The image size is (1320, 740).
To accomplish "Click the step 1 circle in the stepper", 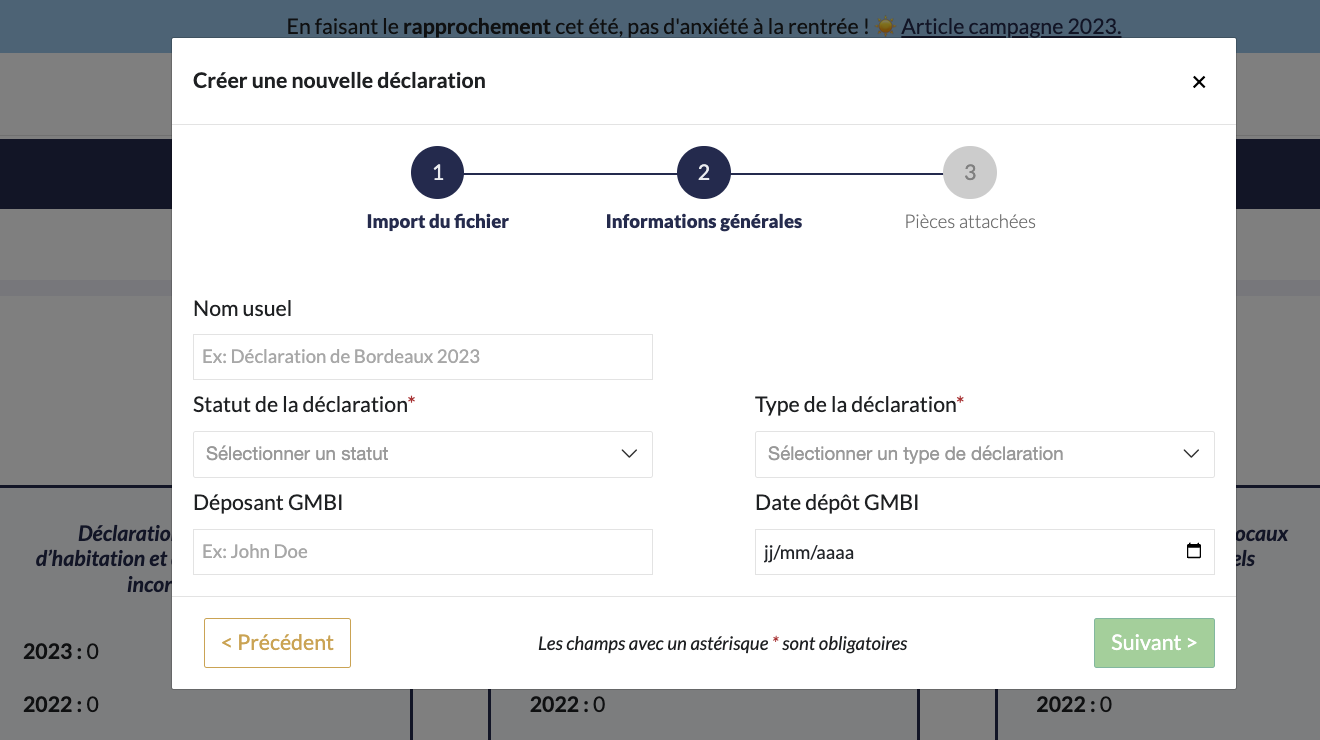I will tap(438, 173).
